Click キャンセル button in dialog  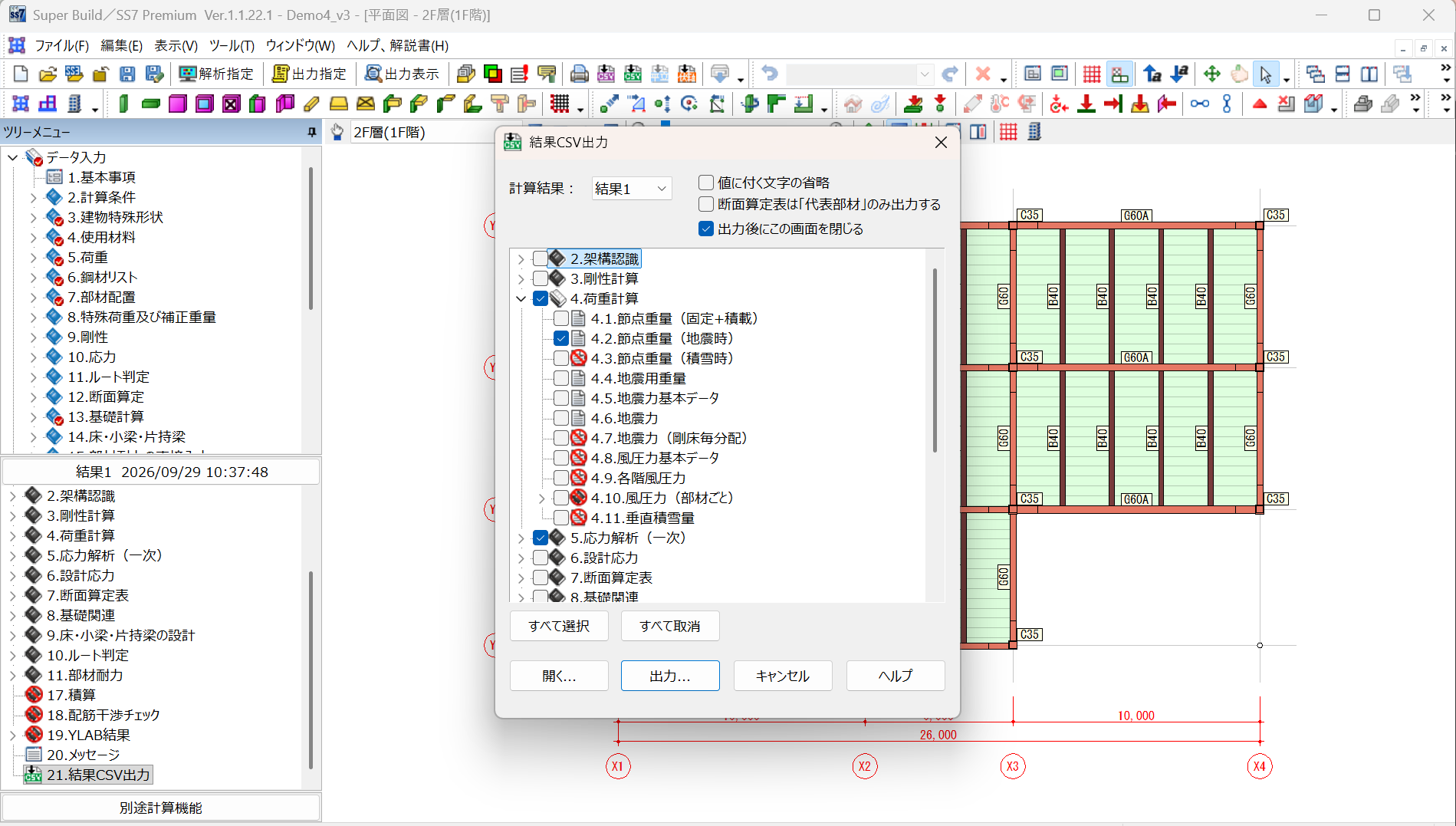click(783, 676)
